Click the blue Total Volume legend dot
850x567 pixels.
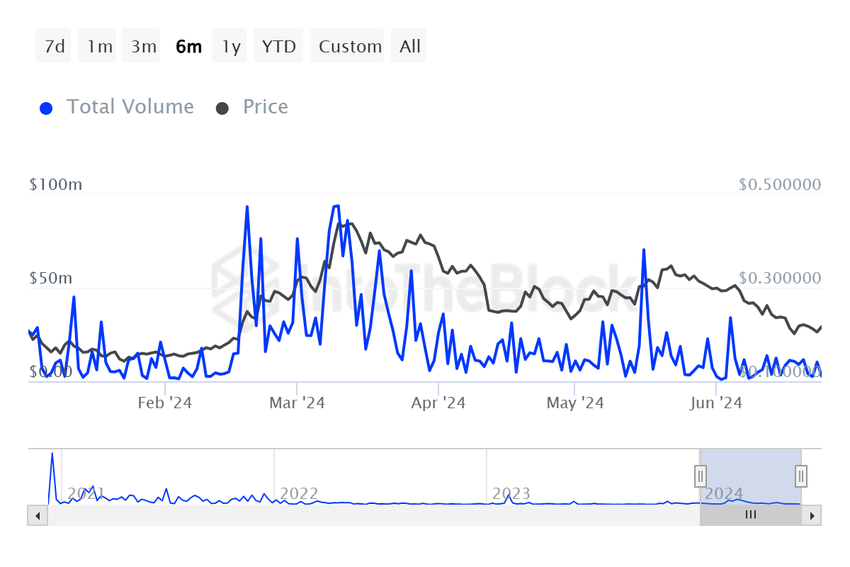46,108
